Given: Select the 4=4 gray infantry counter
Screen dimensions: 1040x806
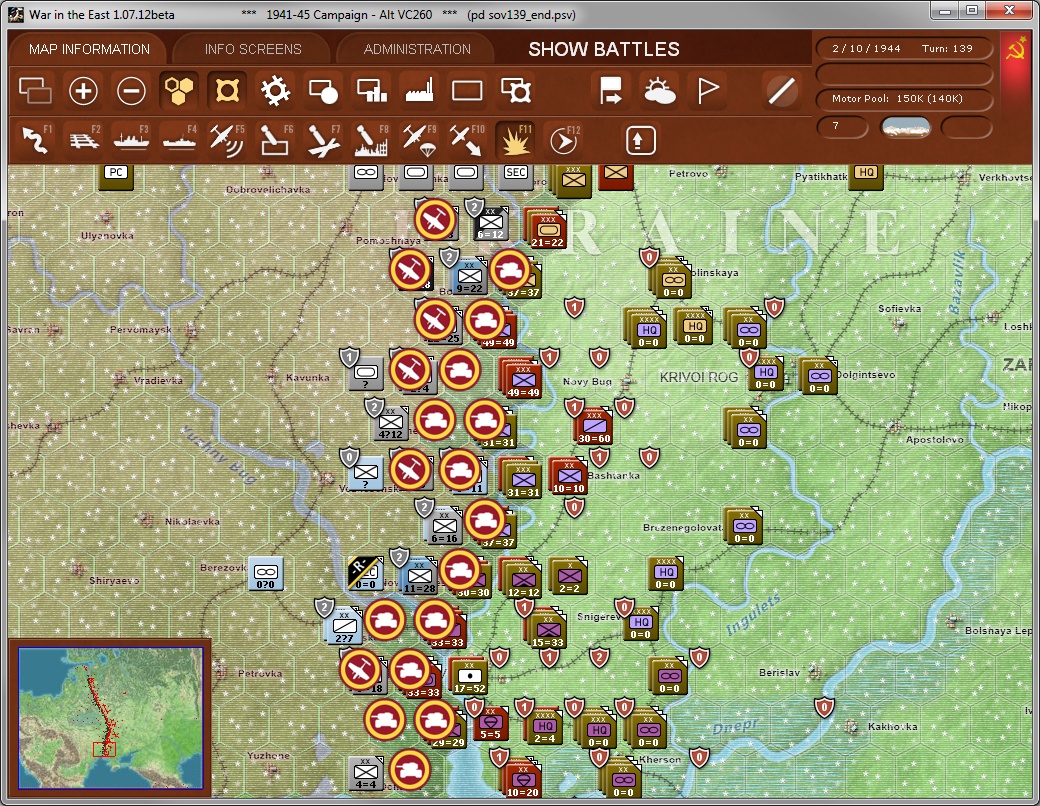Looking at the screenshot, I should [365, 773].
